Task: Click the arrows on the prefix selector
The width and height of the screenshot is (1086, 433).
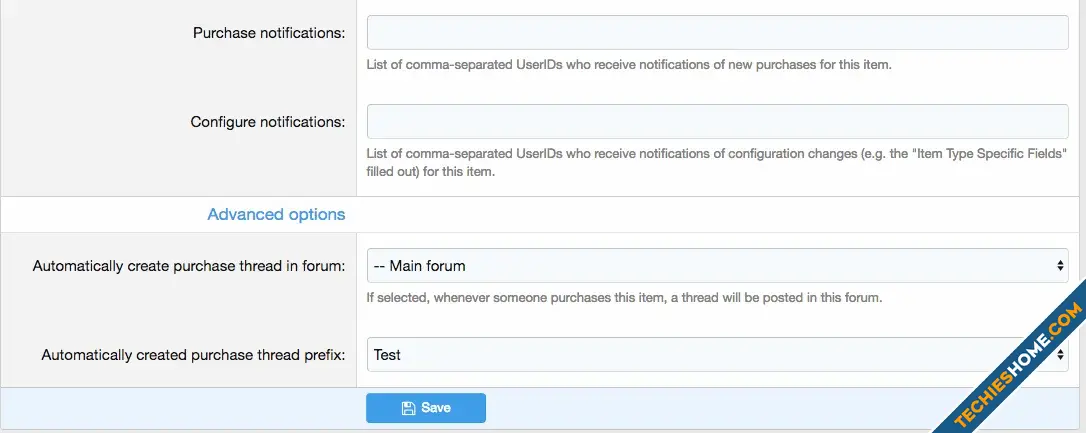Action: (x=1060, y=355)
